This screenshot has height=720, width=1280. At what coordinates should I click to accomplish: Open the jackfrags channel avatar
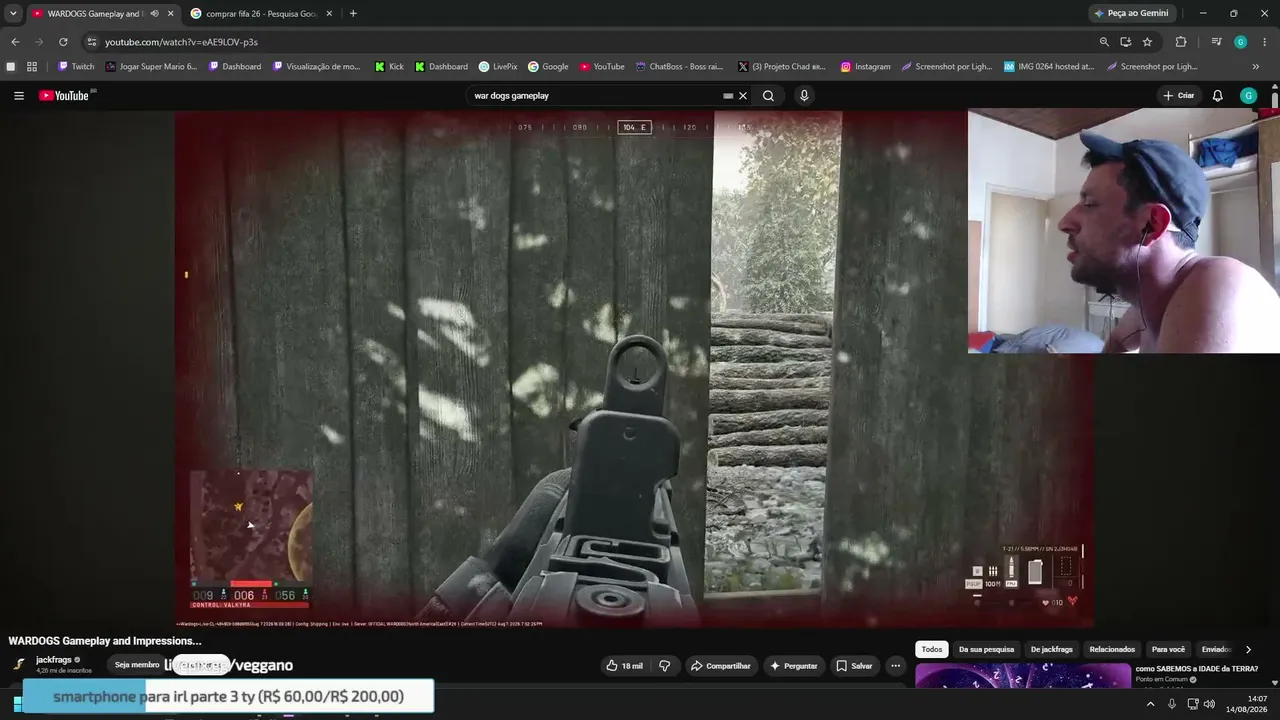point(19,664)
